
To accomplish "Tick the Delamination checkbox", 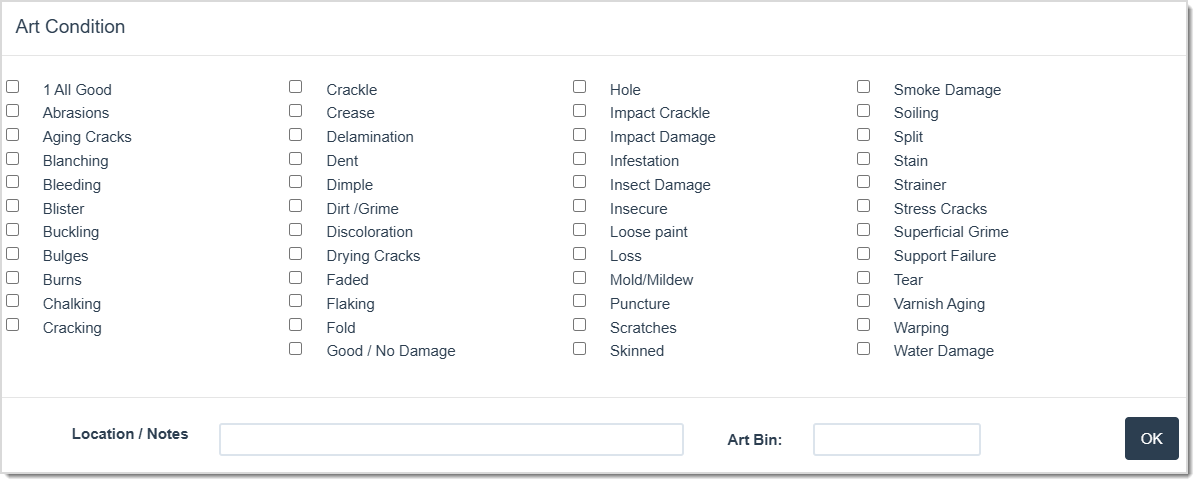I will (296, 135).
